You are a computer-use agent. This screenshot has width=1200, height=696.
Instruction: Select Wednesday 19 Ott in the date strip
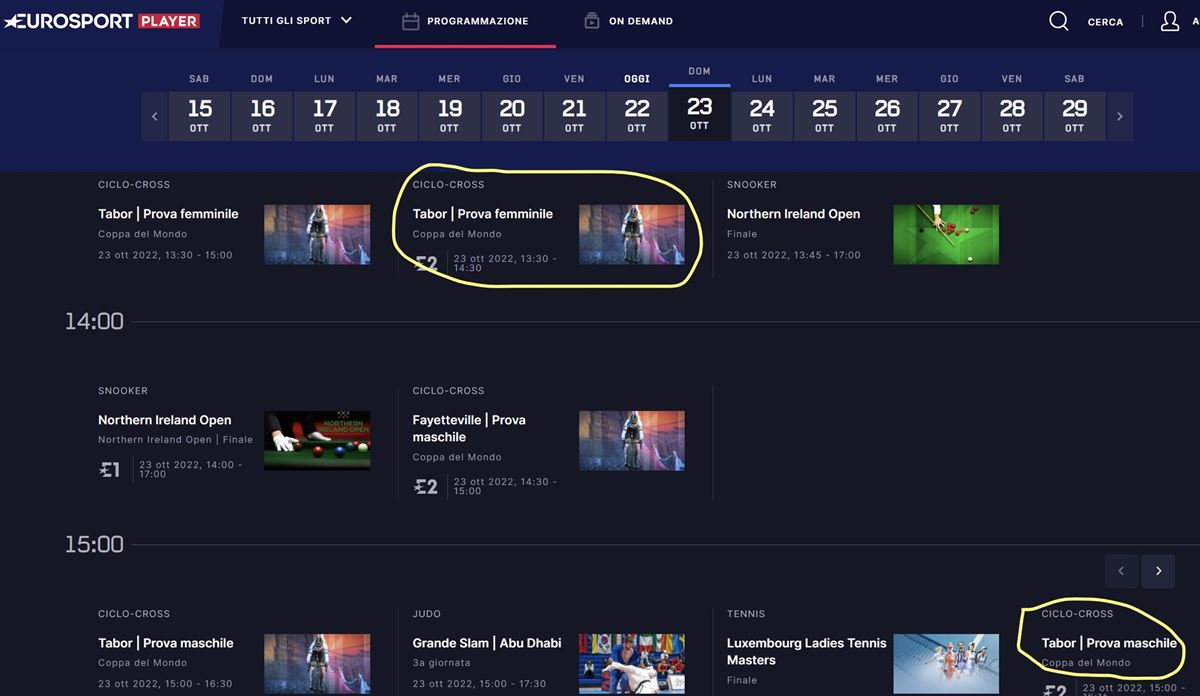[x=449, y=116]
